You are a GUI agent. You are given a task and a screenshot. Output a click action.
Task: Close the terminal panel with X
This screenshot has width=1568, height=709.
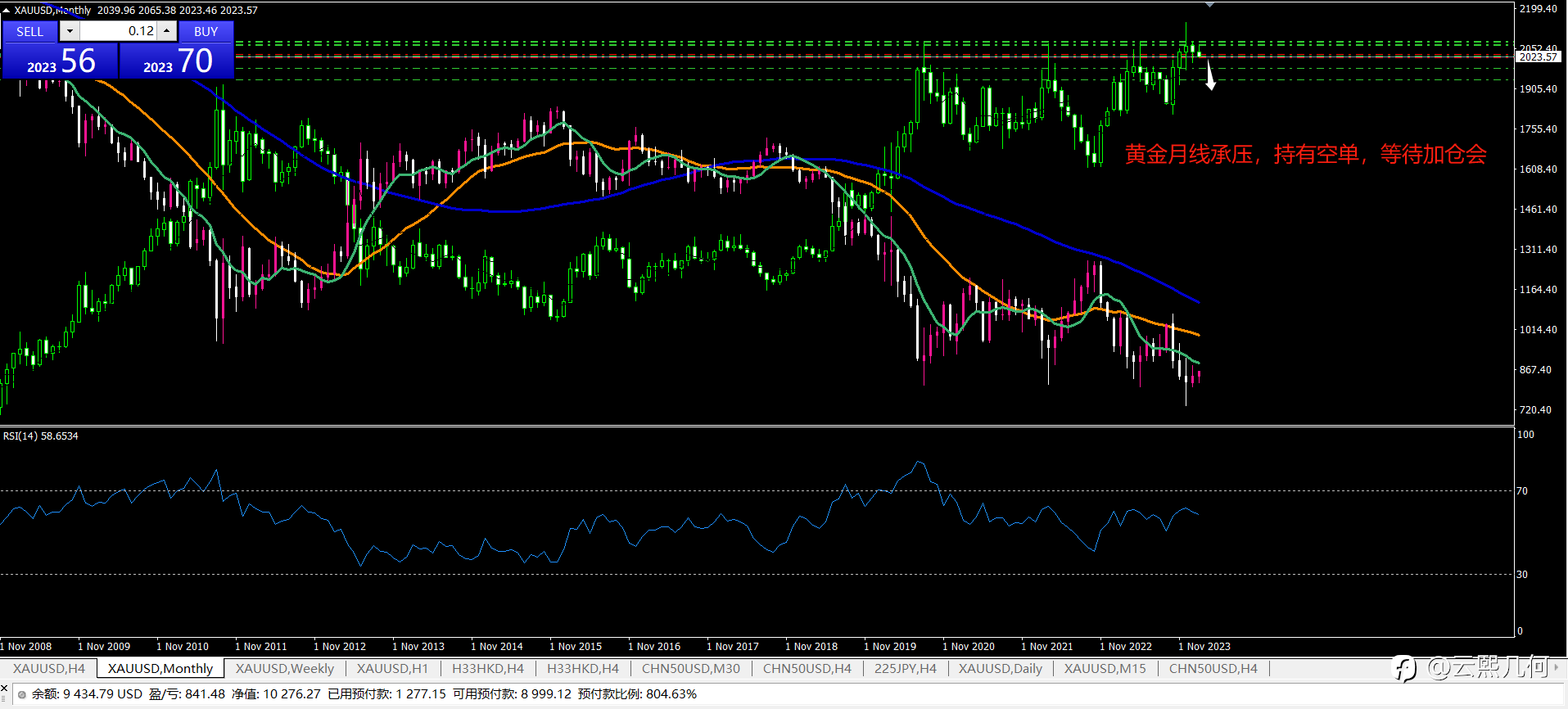tap(5, 689)
